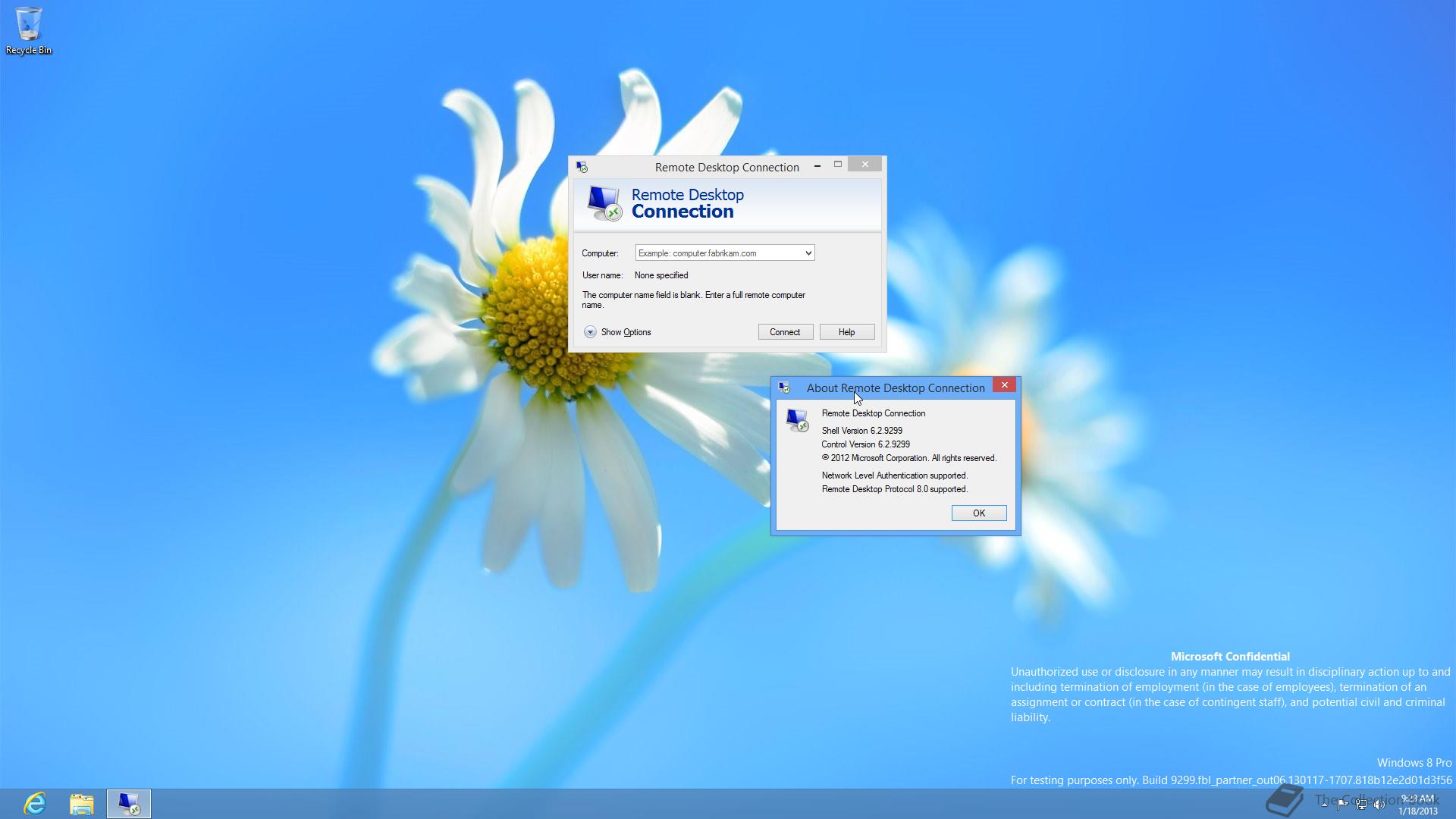Expand the Computer name dropdown arrow
The width and height of the screenshot is (1456, 819).
pyautogui.click(x=808, y=253)
